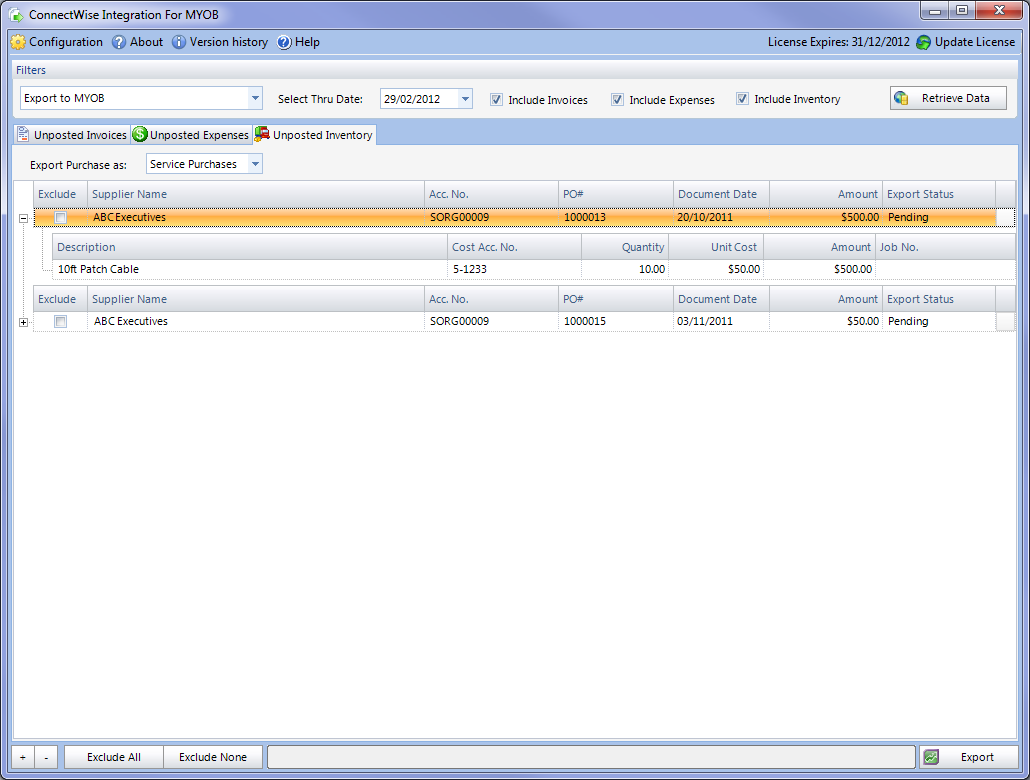Expand the PO 1000015 row

coord(24,322)
